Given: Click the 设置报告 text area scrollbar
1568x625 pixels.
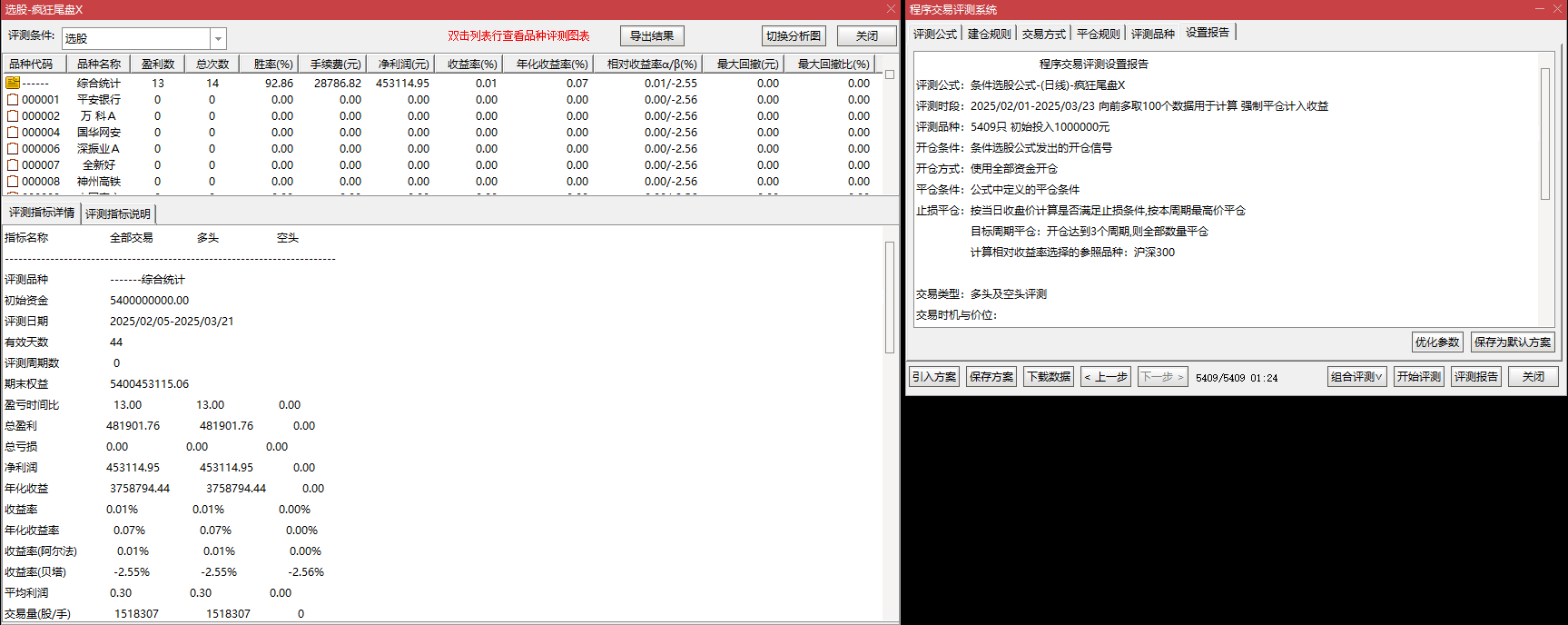Looking at the screenshot, I should point(1545,134).
